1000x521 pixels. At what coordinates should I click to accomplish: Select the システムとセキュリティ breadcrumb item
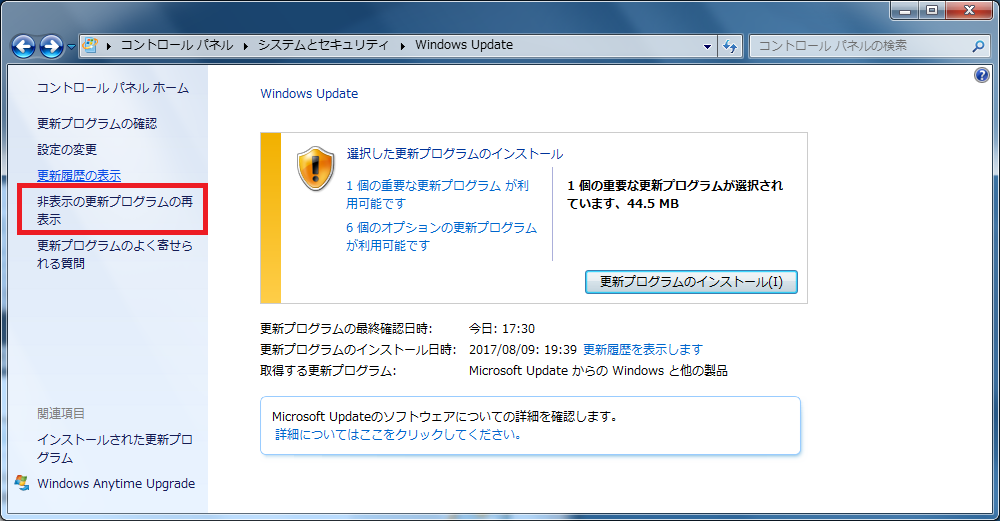325,45
